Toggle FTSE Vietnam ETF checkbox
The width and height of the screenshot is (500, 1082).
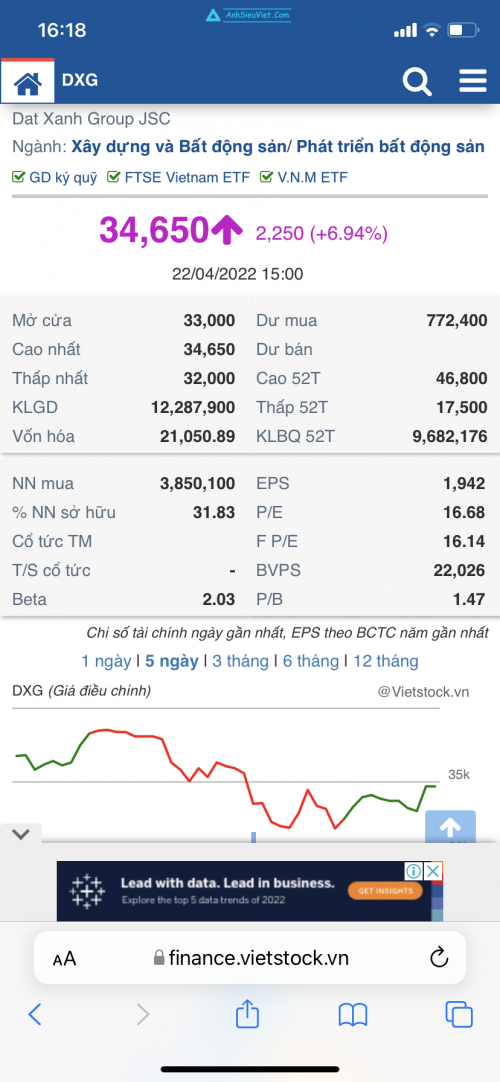114,177
